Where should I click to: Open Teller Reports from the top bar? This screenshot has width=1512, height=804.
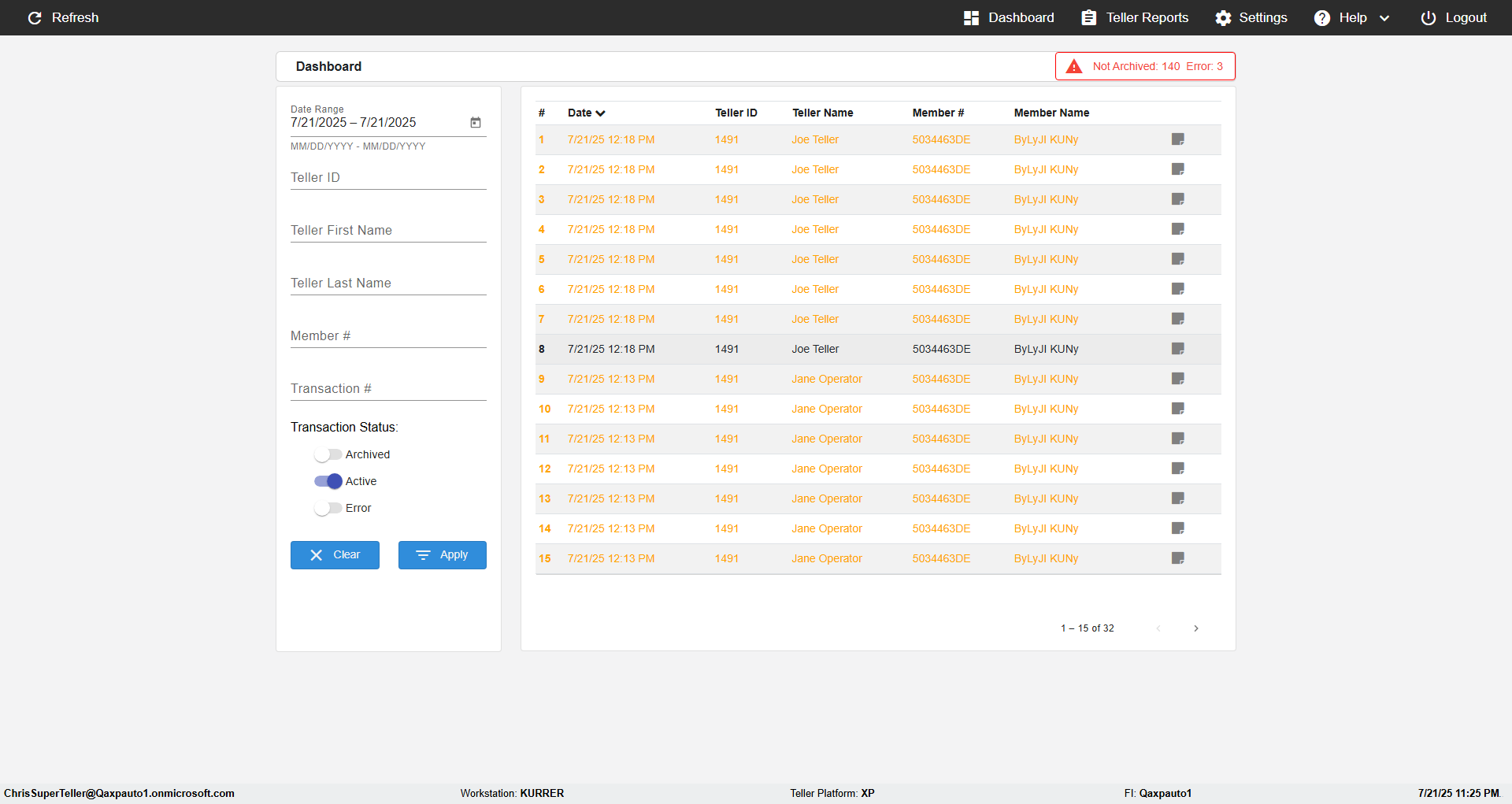1135,17
